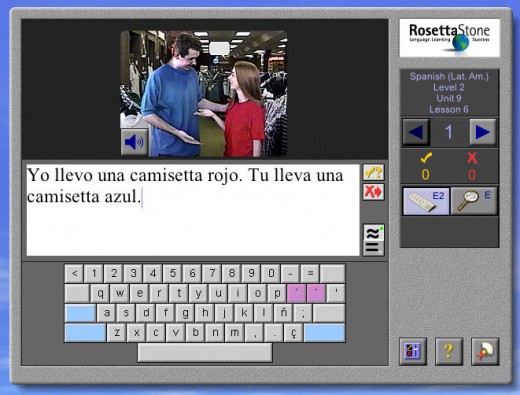This screenshot has height=395, width=520.
Task: Toggle the approximate/exact matching button
Action: click(x=373, y=240)
